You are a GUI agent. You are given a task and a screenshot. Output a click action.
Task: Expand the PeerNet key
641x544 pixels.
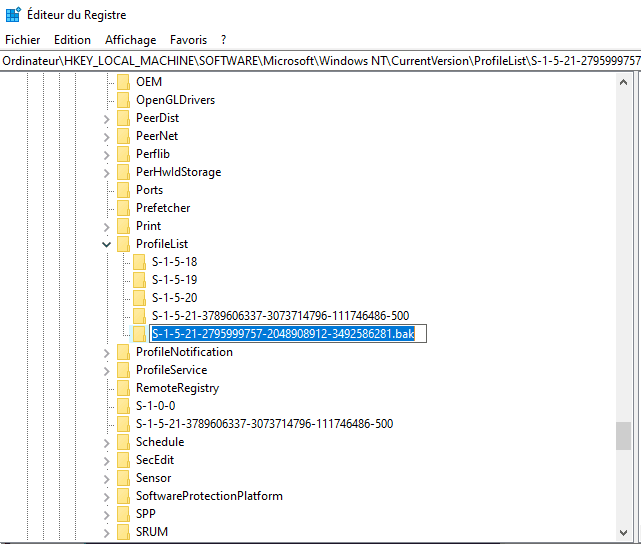pyautogui.click(x=107, y=137)
